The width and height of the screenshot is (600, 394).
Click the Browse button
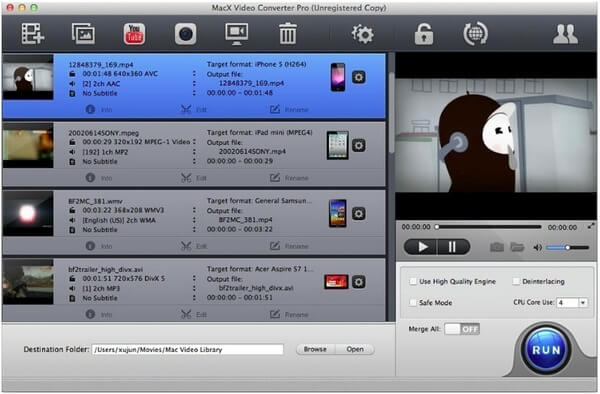(x=315, y=350)
